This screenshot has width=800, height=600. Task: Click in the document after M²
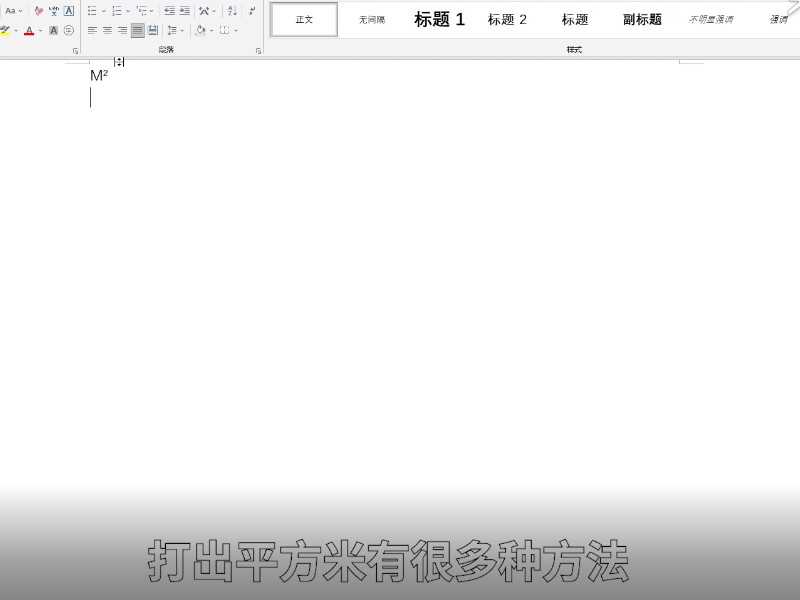(110, 73)
